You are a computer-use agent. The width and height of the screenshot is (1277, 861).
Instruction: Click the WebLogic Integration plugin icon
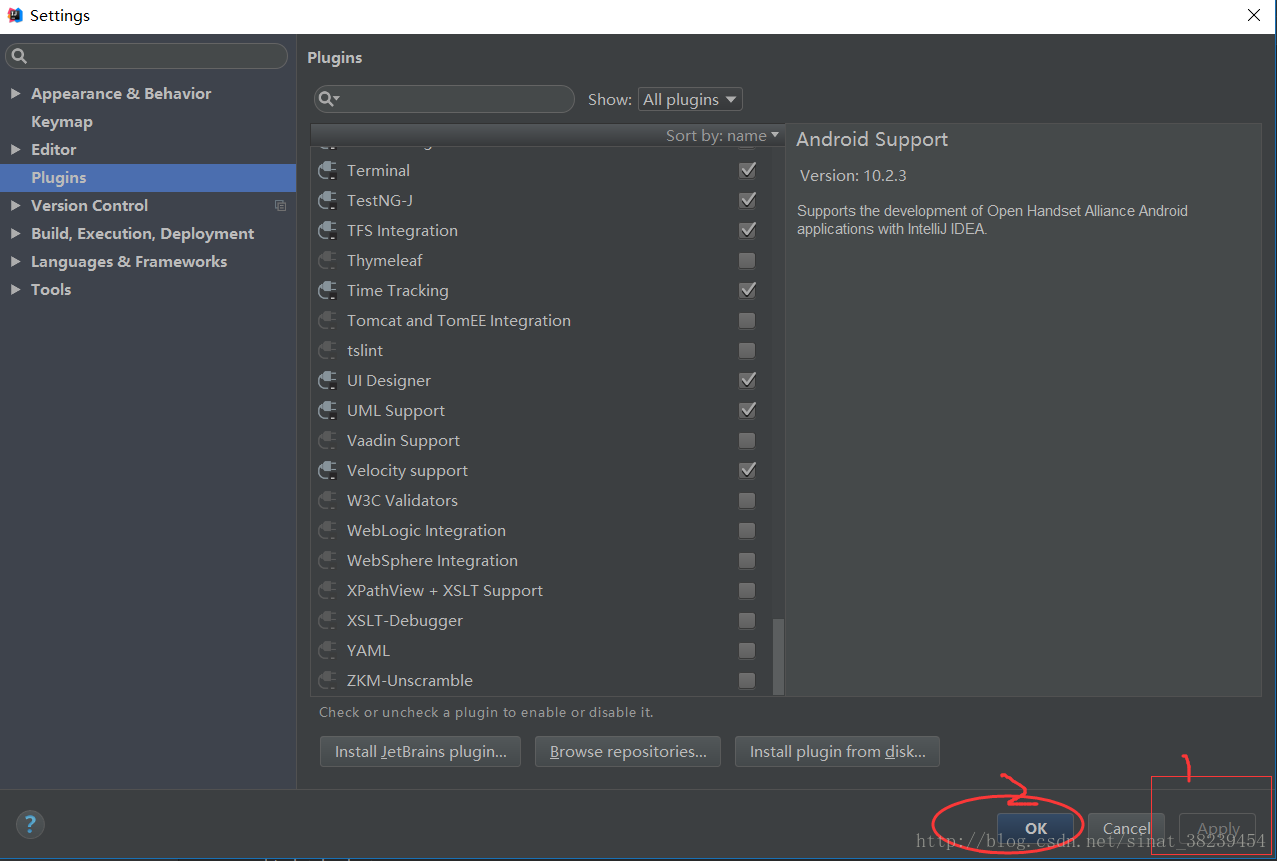pos(327,531)
